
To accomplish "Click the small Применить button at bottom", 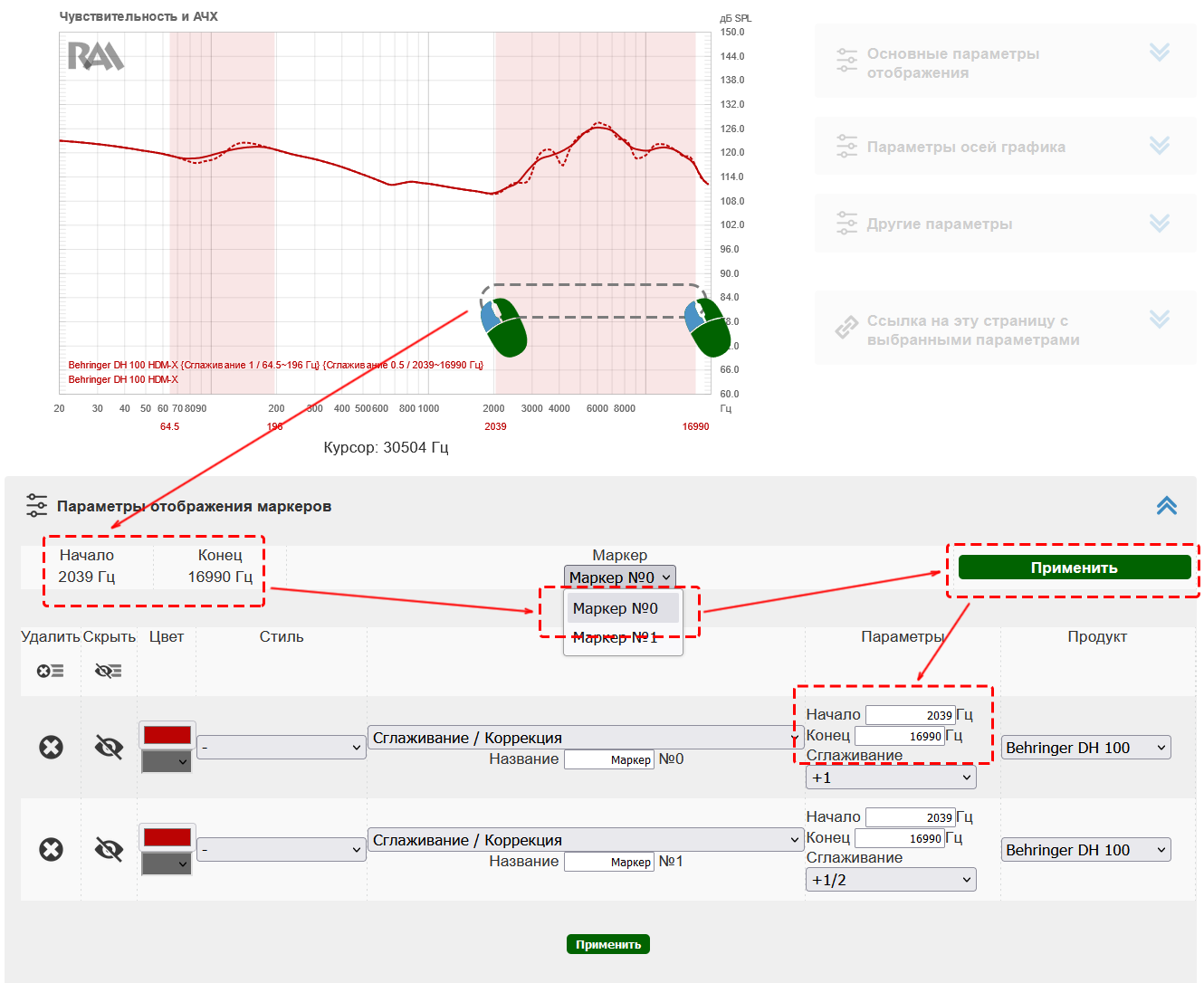I will pyautogui.click(x=608, y=944).
